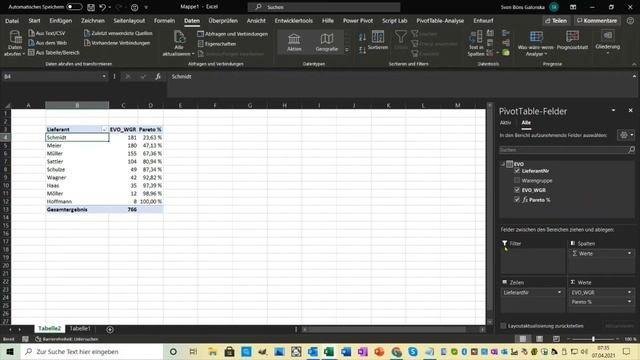Click the Alle aktualisieren icon
Image resolution: width=640 pixels, height=360 pixels.
pyautogui.click(x=179, y=38)
